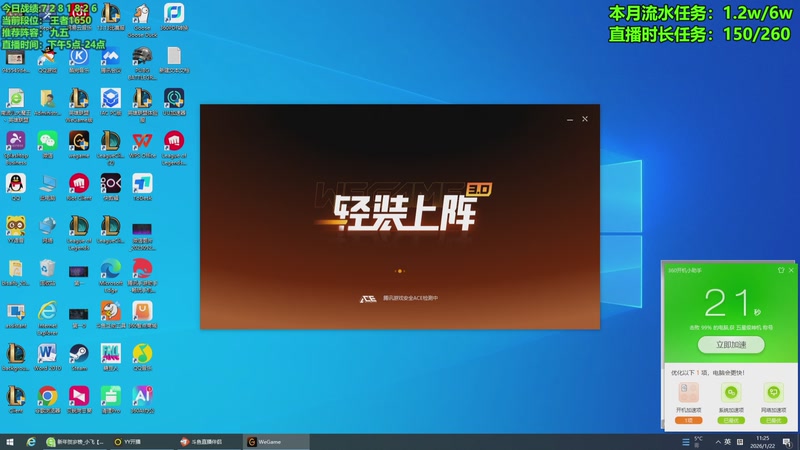The height and width of the screenshot is (450, 800).
Task: Select the Recycle Bin desktop icon
Action: [x=47, y=272]
